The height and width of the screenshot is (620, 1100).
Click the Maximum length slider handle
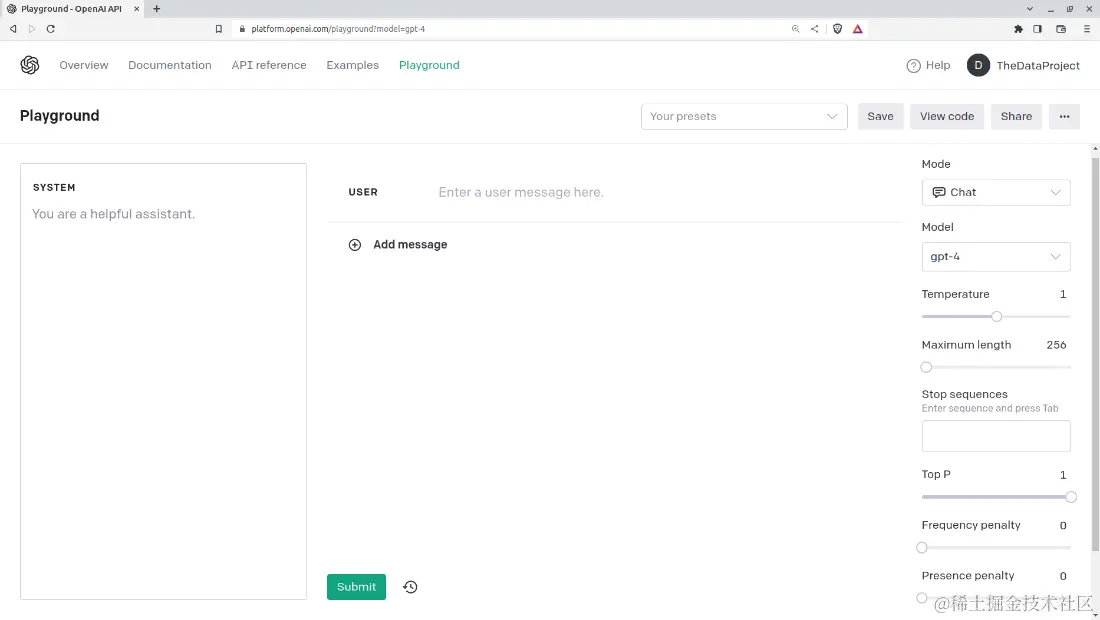click(x=926, y=368)
